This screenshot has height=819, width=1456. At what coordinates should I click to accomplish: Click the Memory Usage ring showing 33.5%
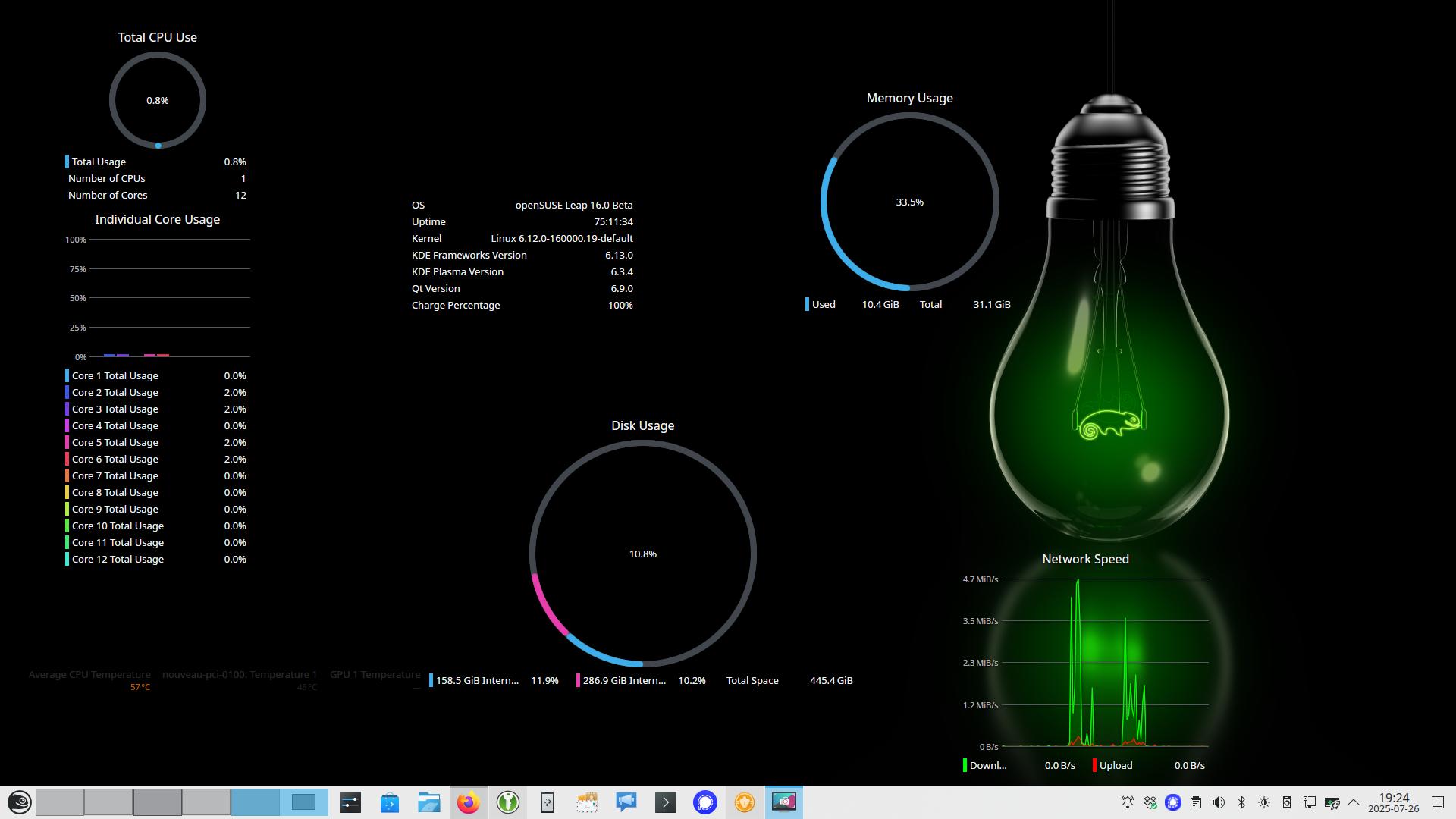point(909,202)
